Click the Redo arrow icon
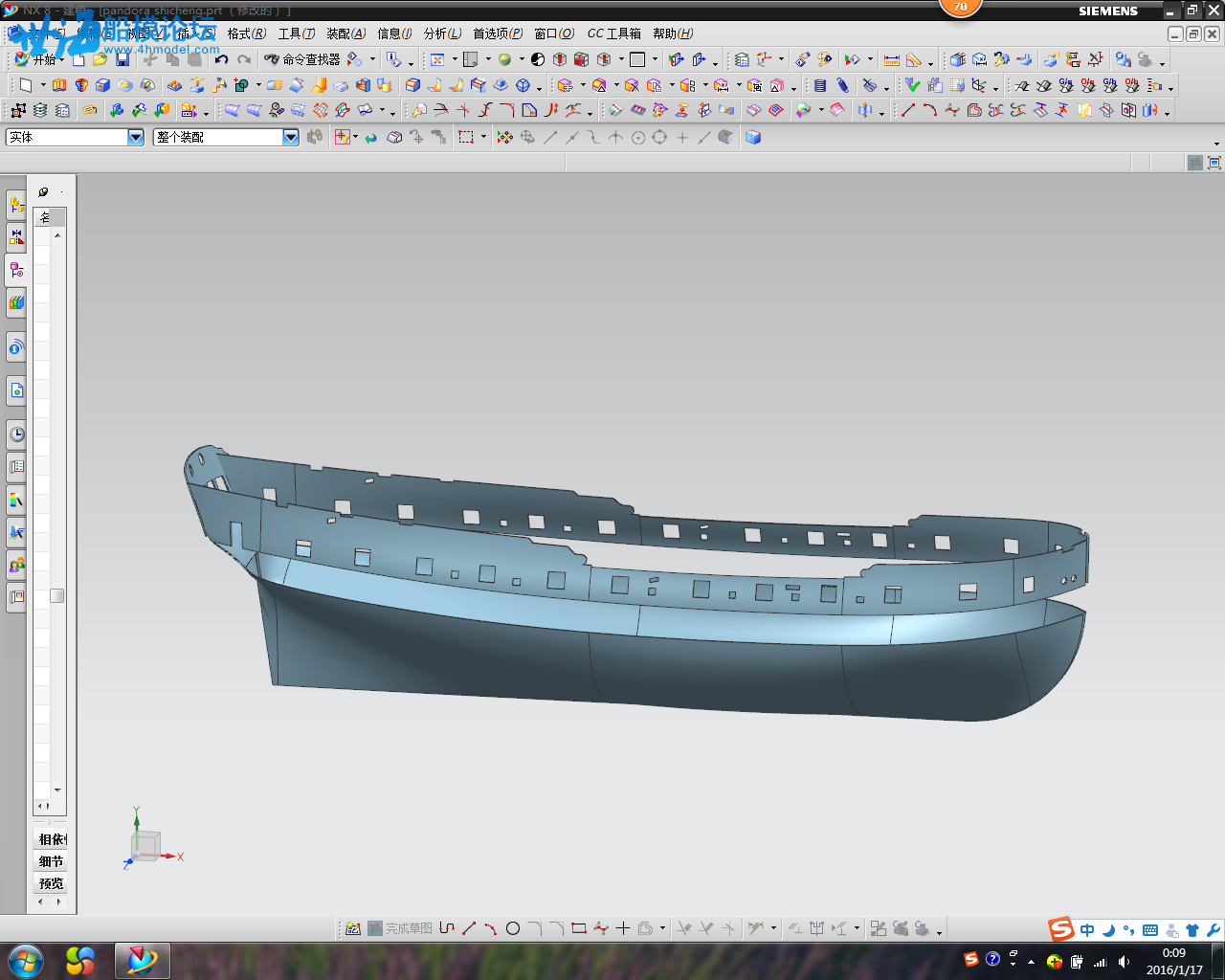The image size is (1225, 980). (x=244, y=59)
